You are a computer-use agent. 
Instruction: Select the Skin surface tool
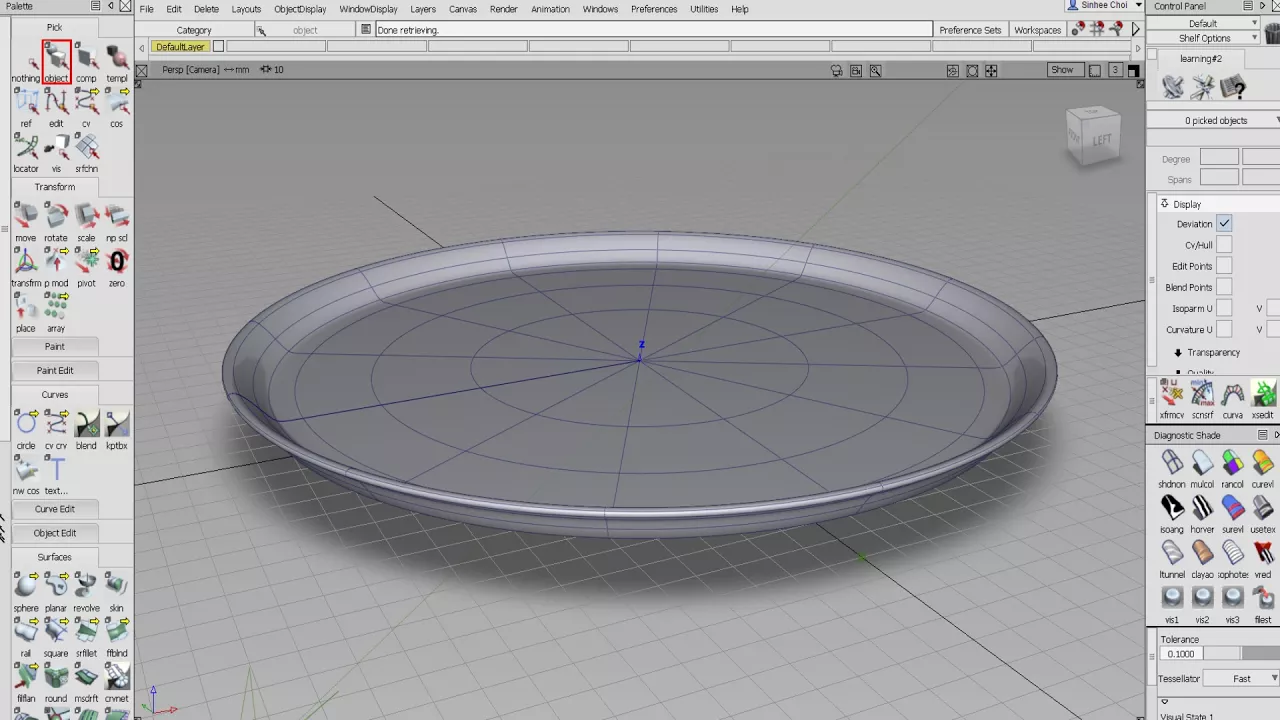117,590
